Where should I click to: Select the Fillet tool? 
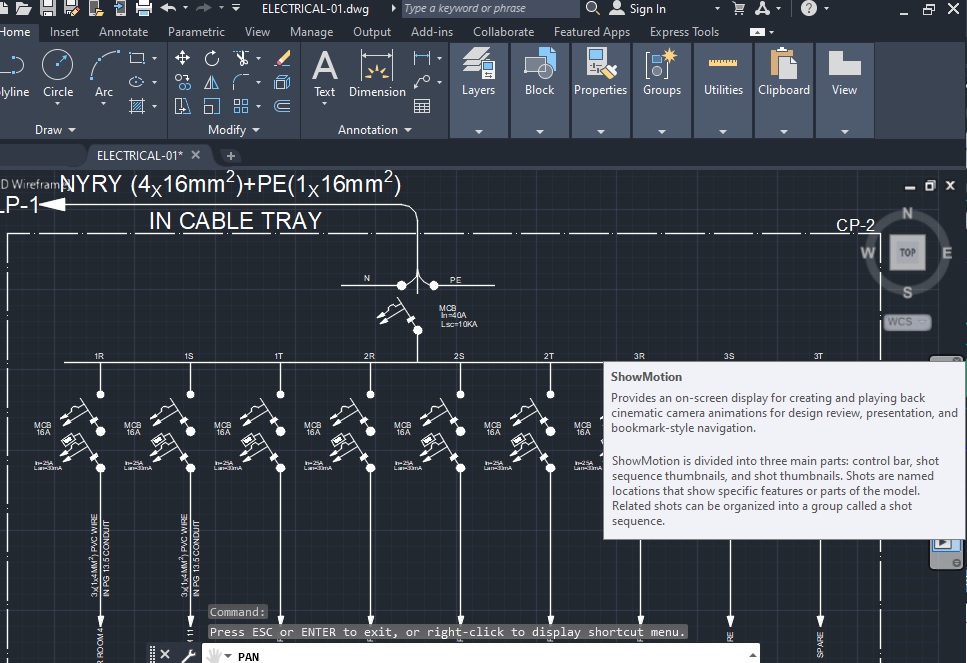tap(241, 82)
